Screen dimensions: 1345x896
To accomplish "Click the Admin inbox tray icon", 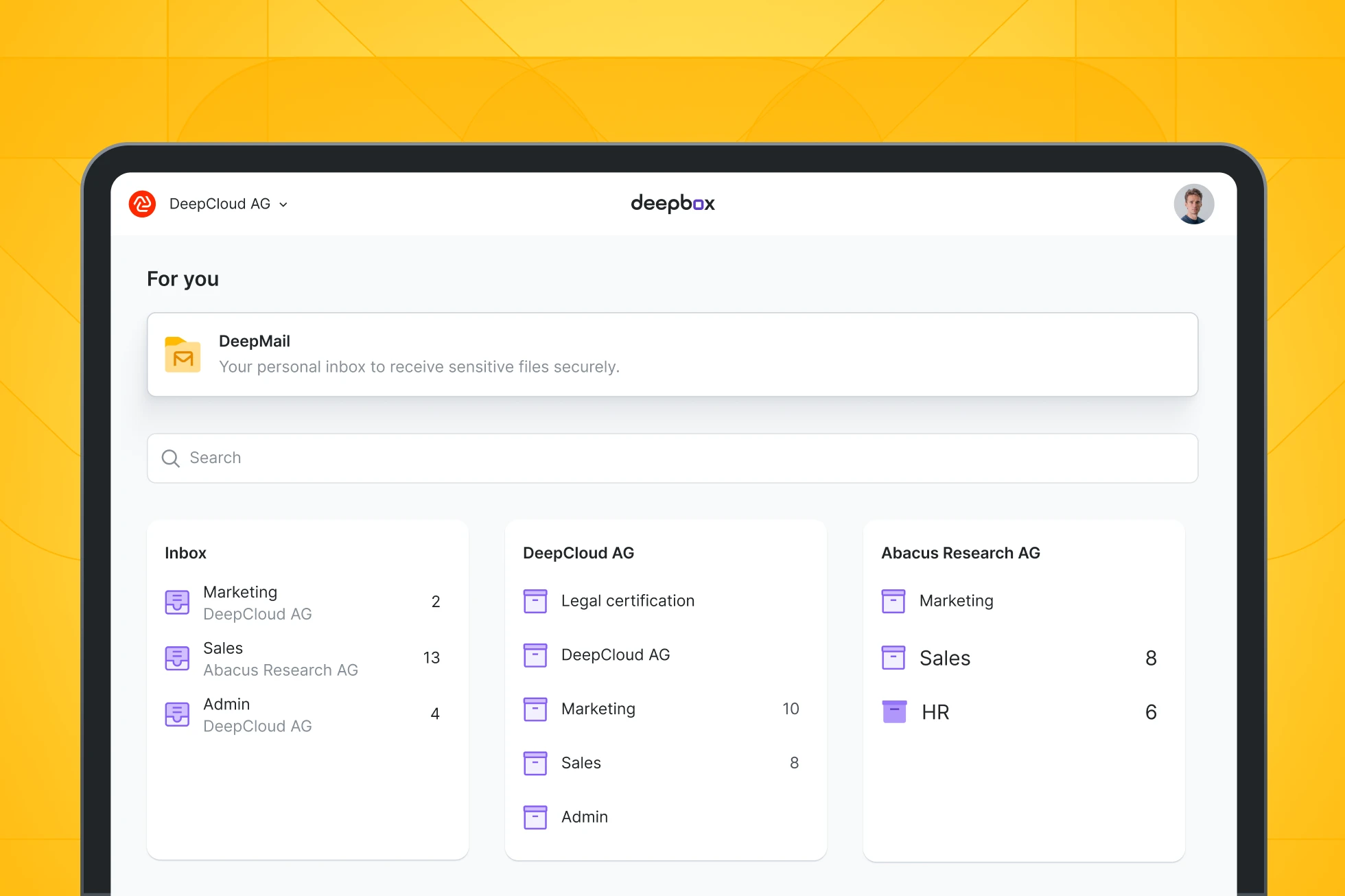I will coord(177,714).
